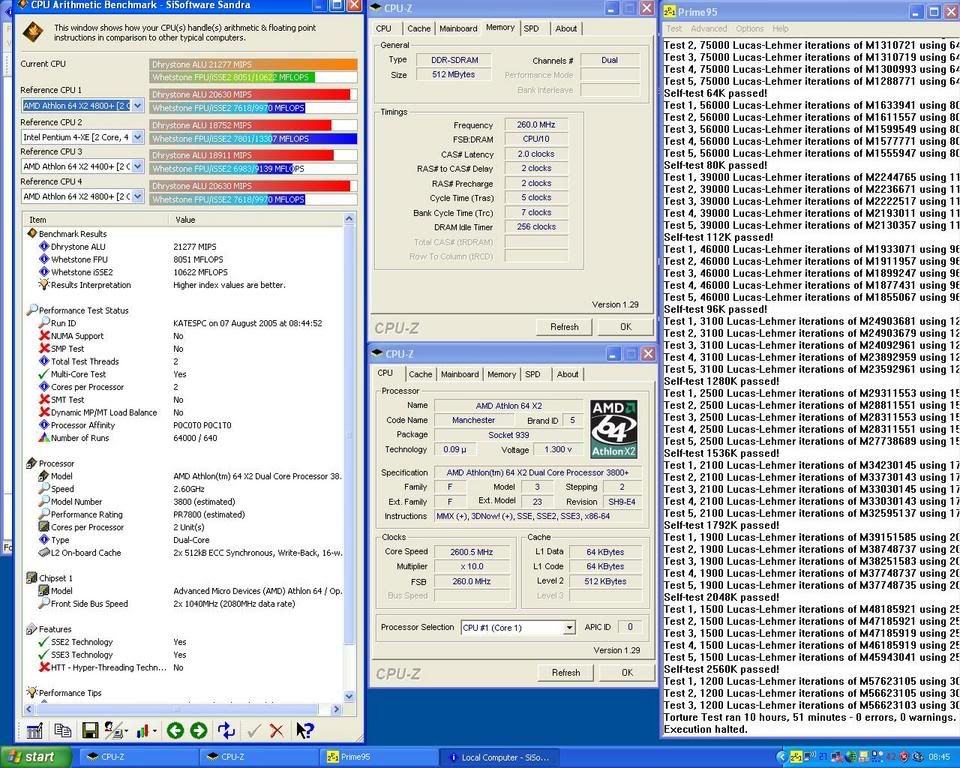Click the red security shield tray icon
Image resolution: width=960 pixels, height=768 pixels.
[x=904, y=757]
